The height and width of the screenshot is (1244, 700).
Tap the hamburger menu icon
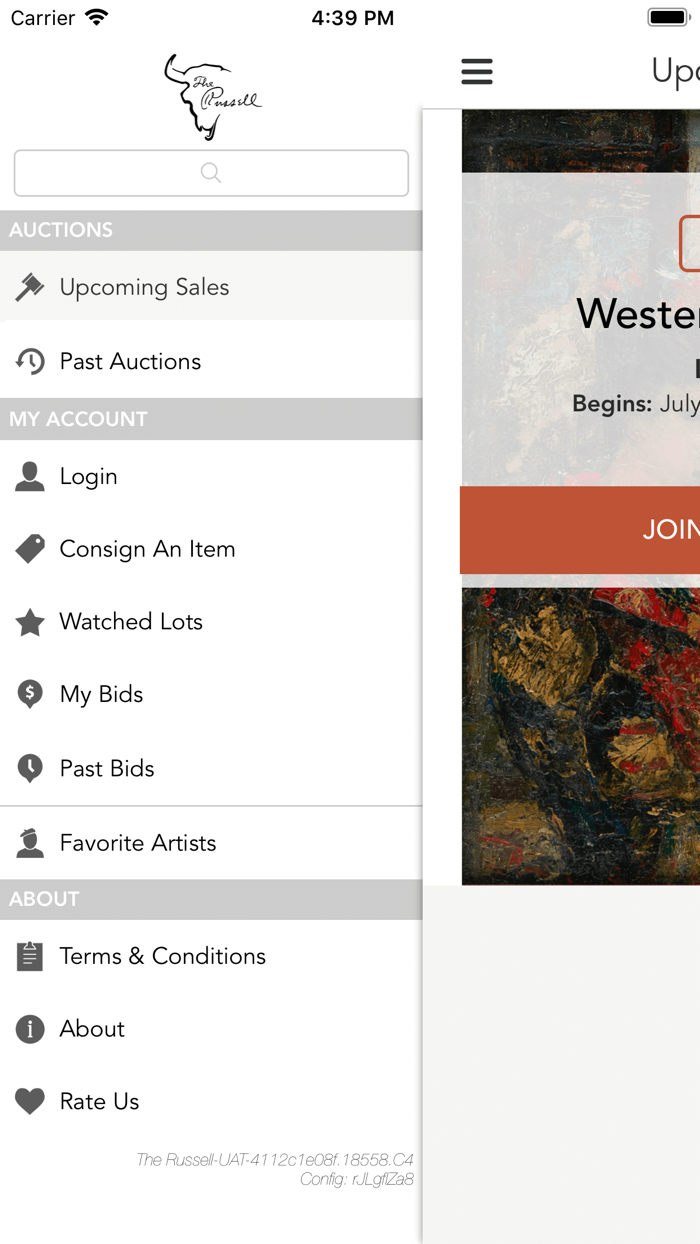pyautogui.click(x=477, y=71)
